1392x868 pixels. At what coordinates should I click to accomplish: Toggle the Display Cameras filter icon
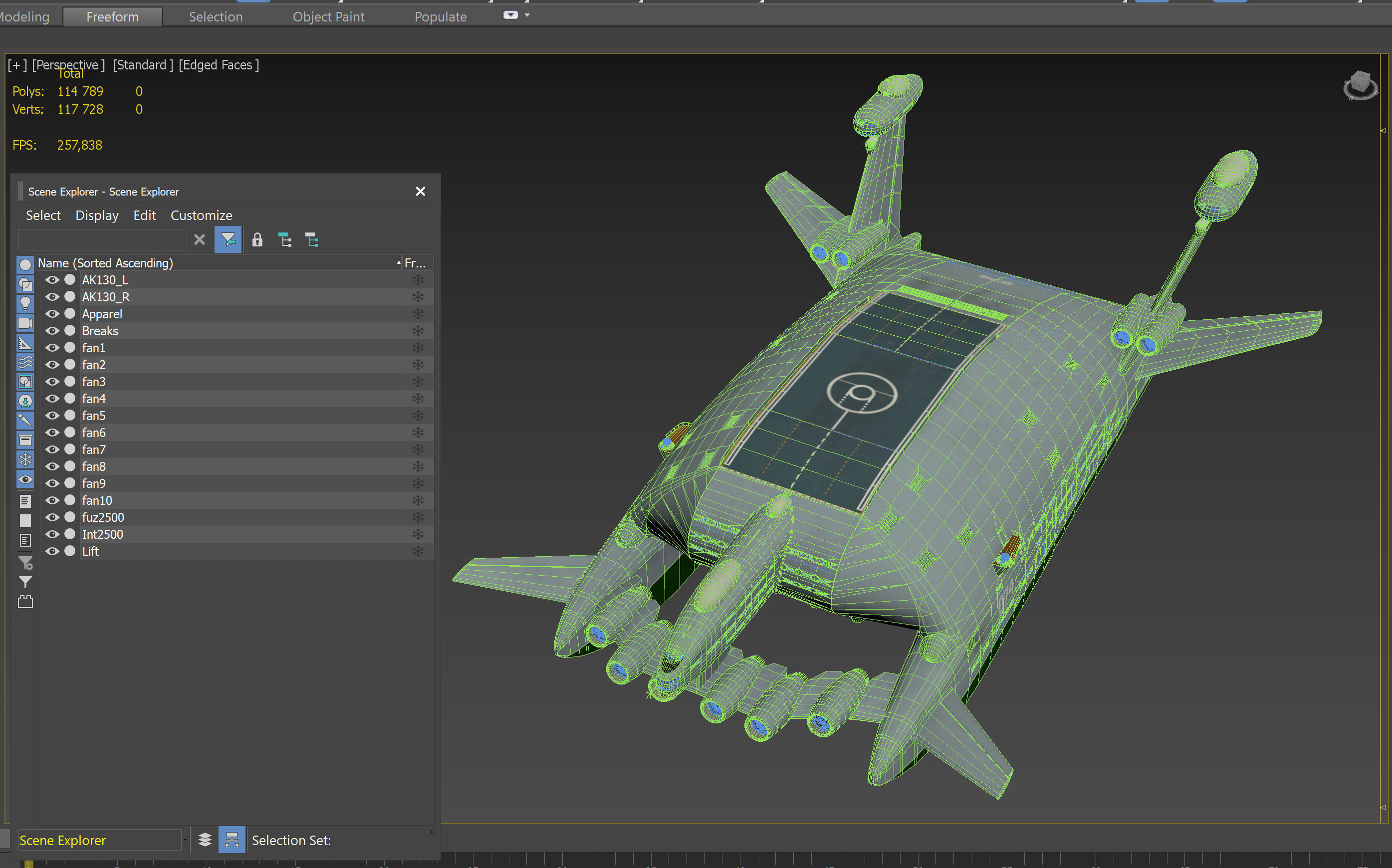pos(25,323)
